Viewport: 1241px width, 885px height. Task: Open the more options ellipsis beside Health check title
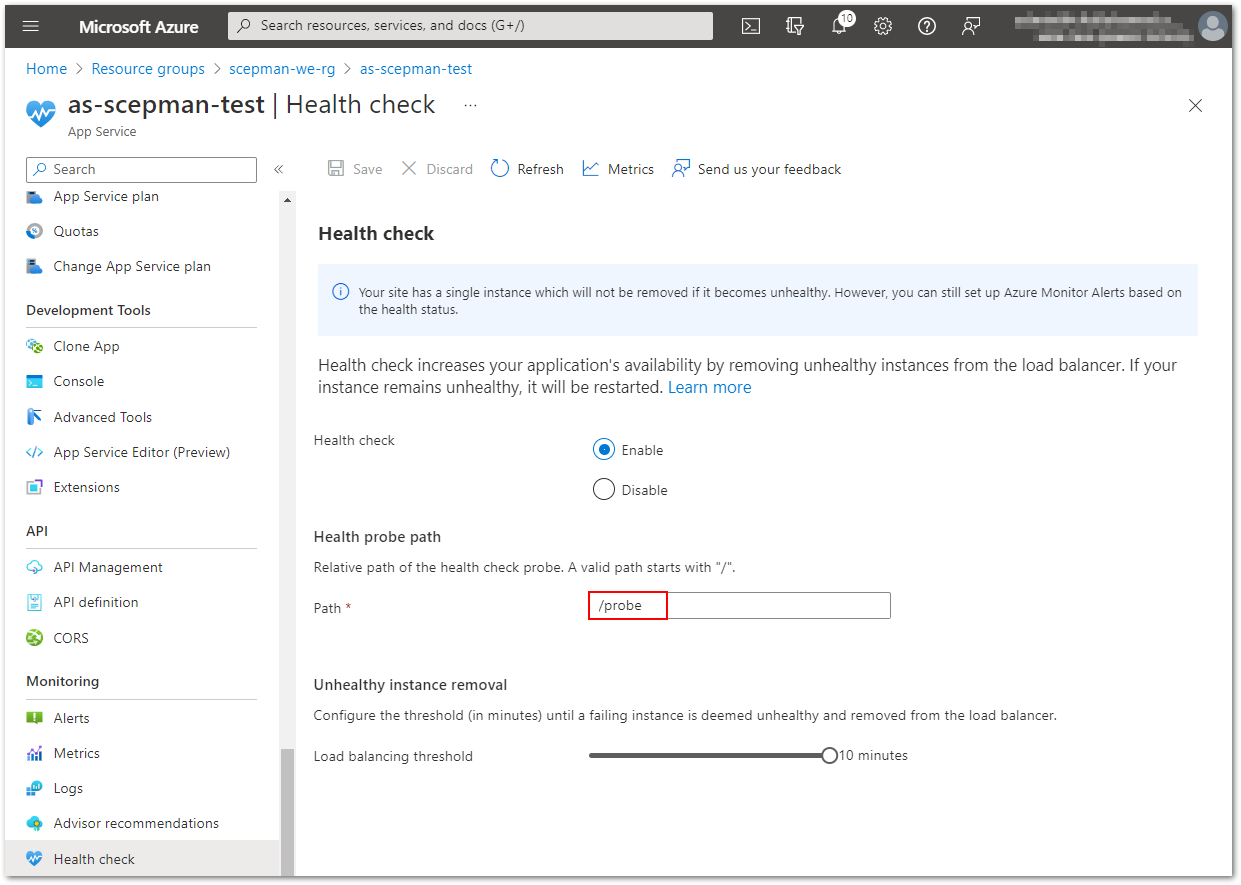coord(471,105)
